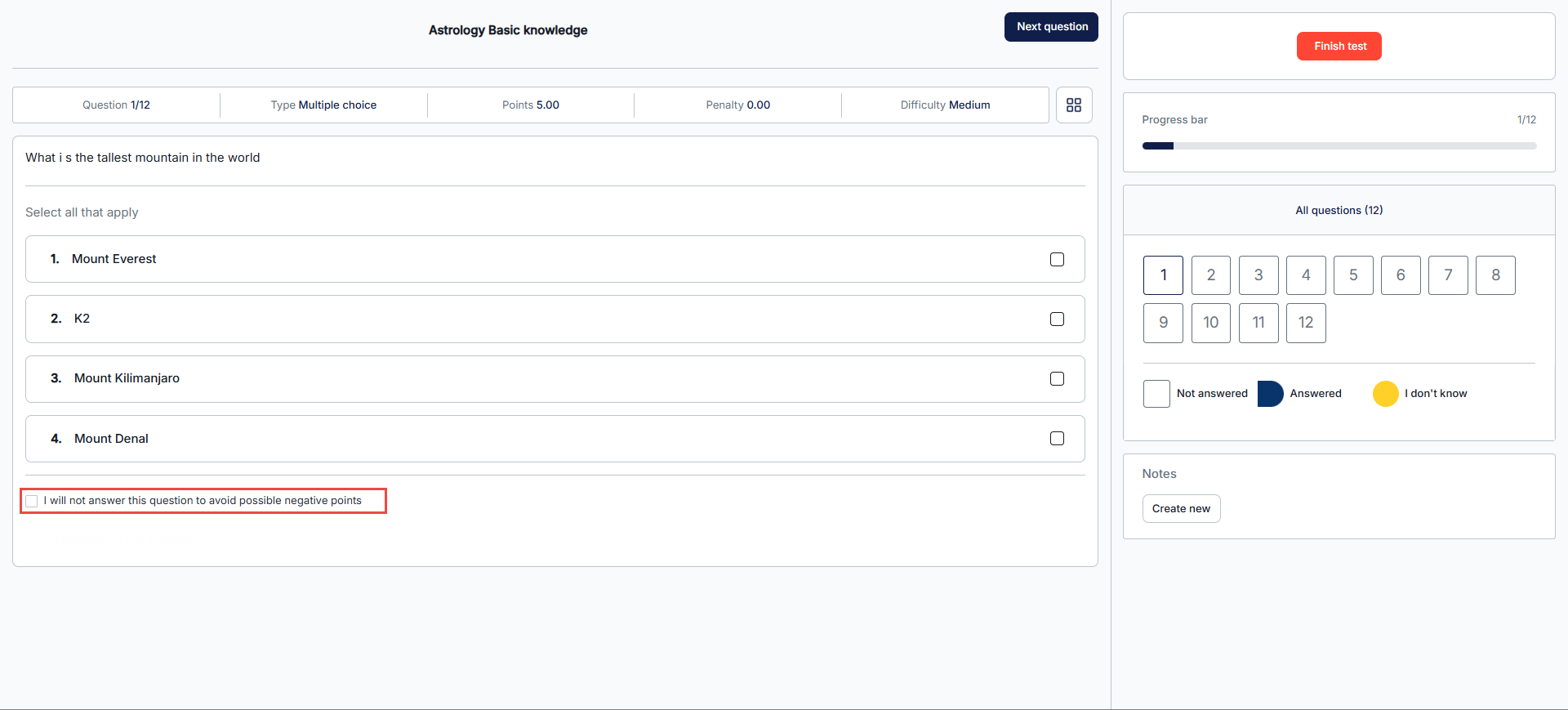Click the dark blue Answered legend icon

[1270, 394]
